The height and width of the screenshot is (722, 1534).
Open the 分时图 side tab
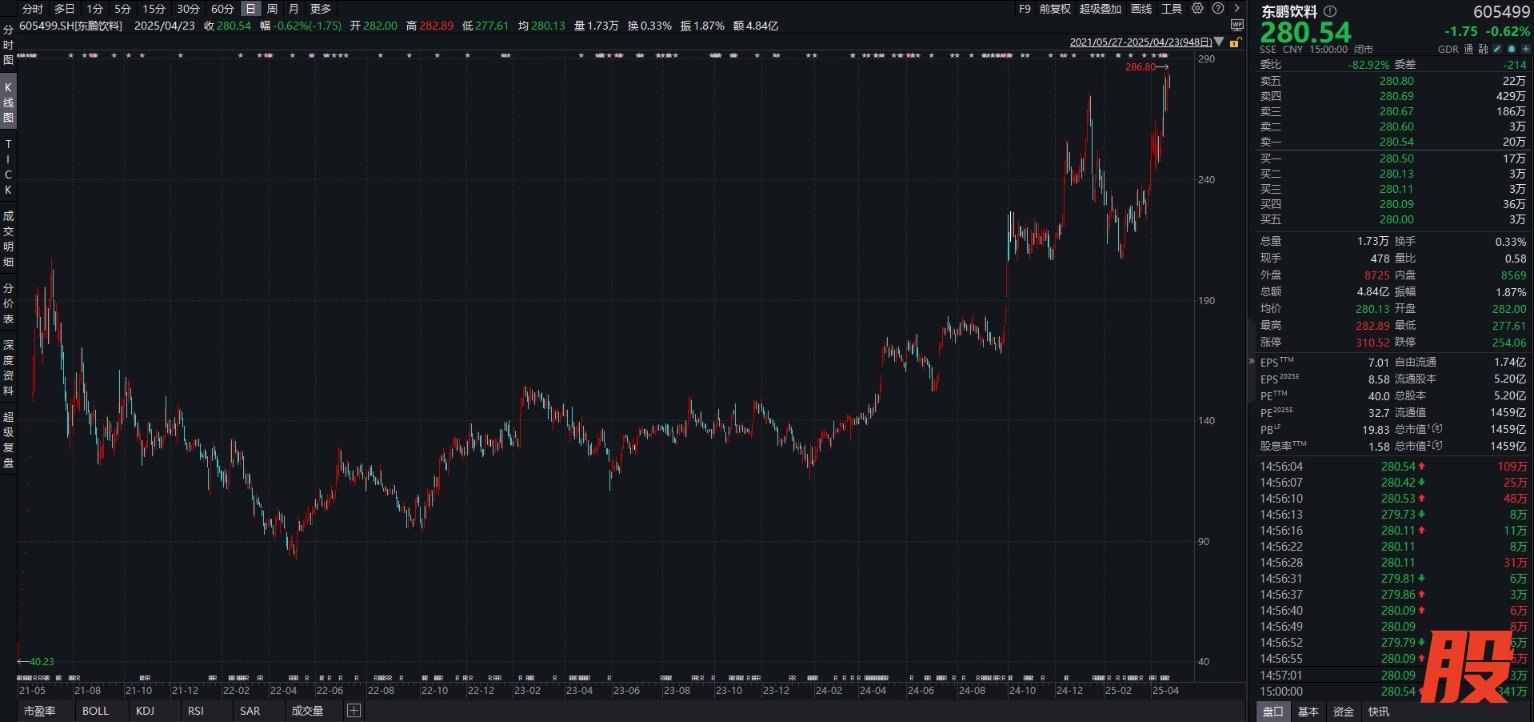pyautogui.click(x=8, y=46)
